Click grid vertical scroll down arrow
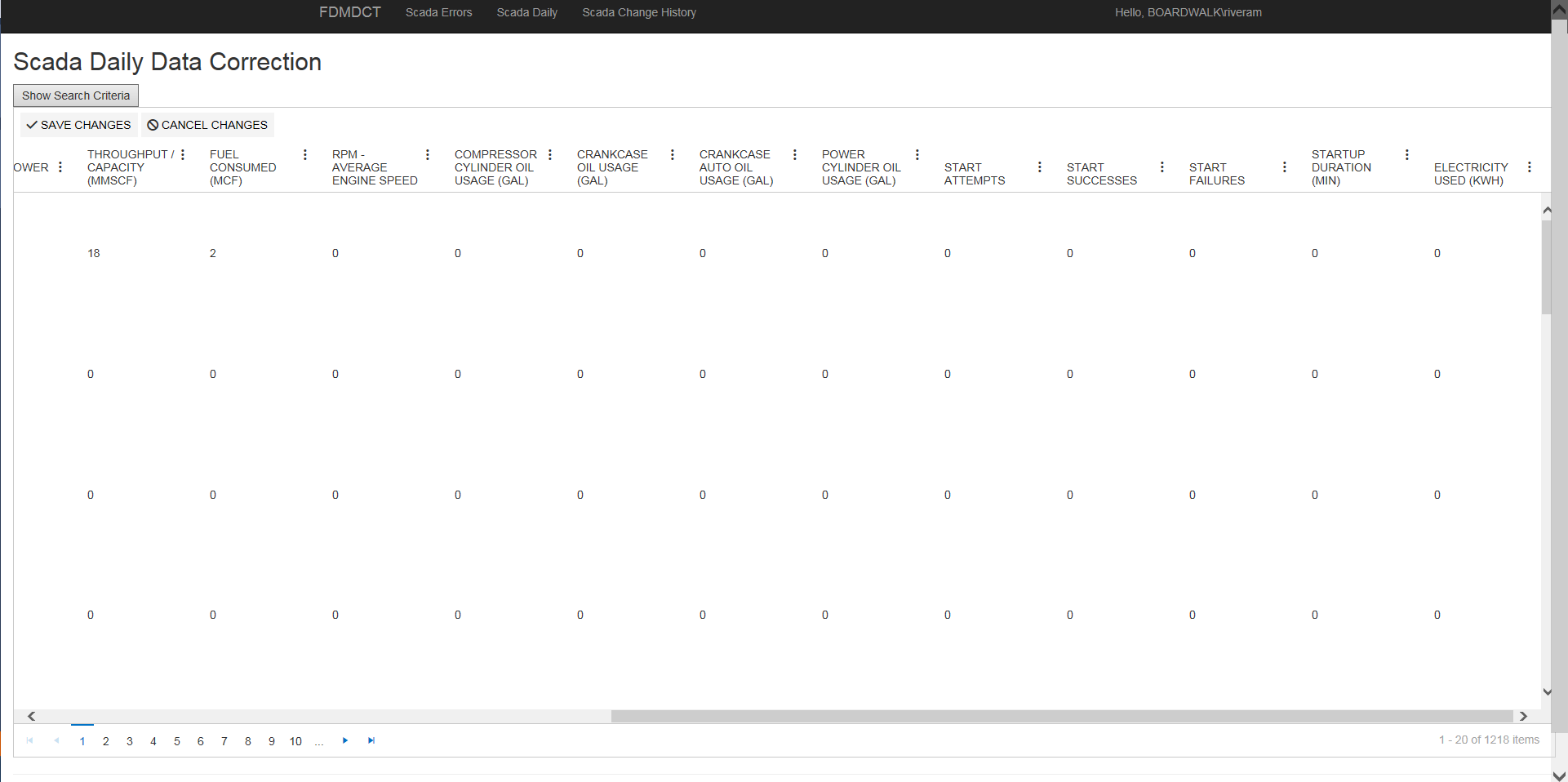 coord(1547,692)
